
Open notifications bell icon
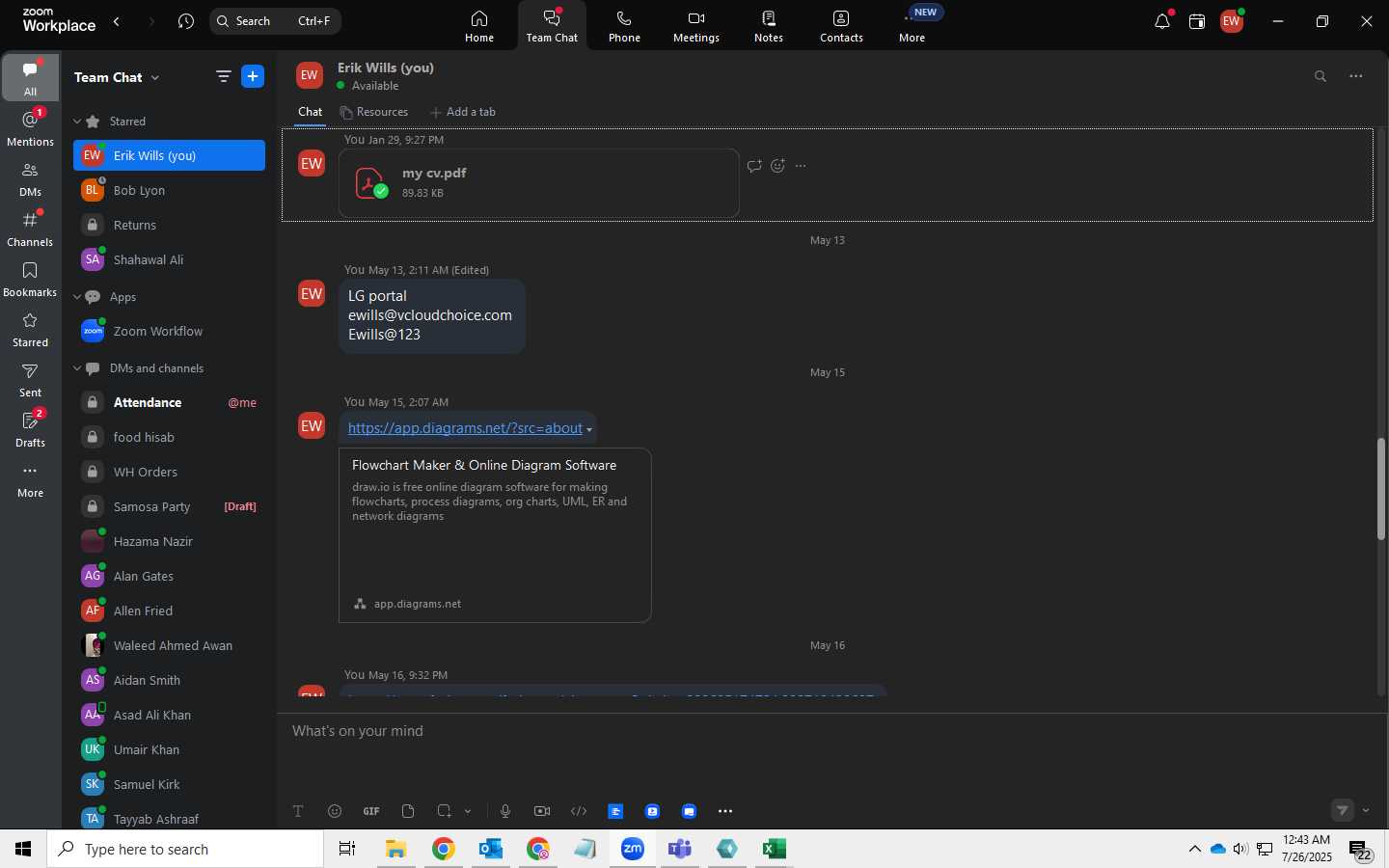pyautogui.click(x=1162, y=21)
